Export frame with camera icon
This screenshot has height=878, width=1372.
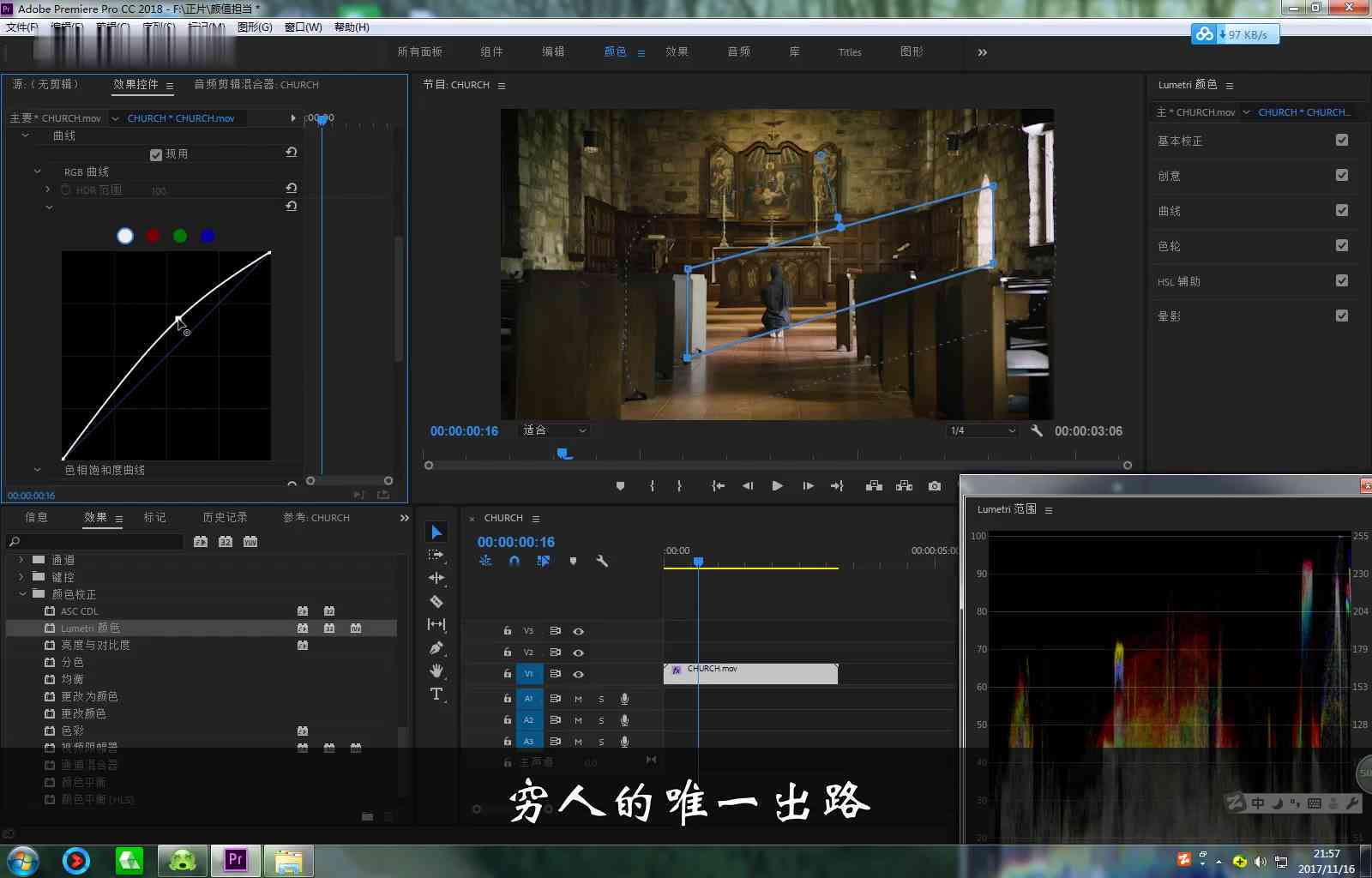(935, 485)
